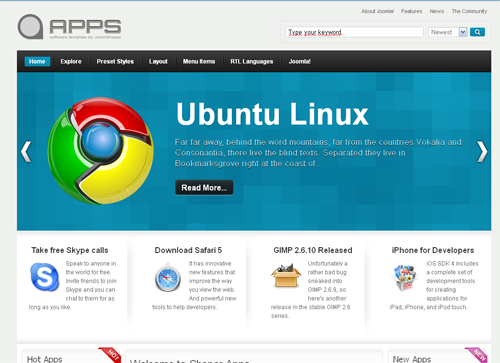Focus the 'Type your keyword' search field
The height and width of the screenshot is (363, 500).
(354, 32)
